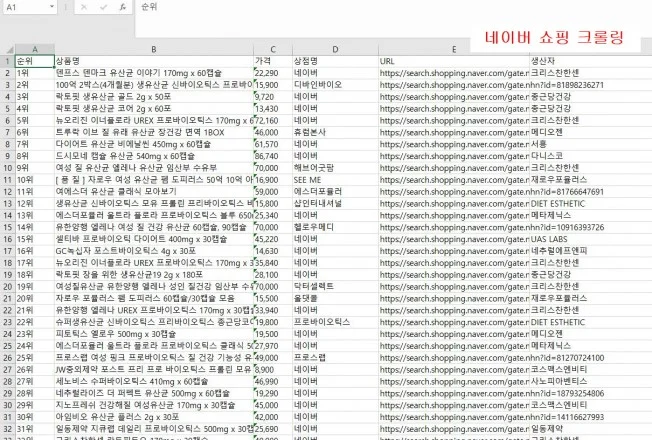Click the URL ending in id=10916393726

coord(491,227)
